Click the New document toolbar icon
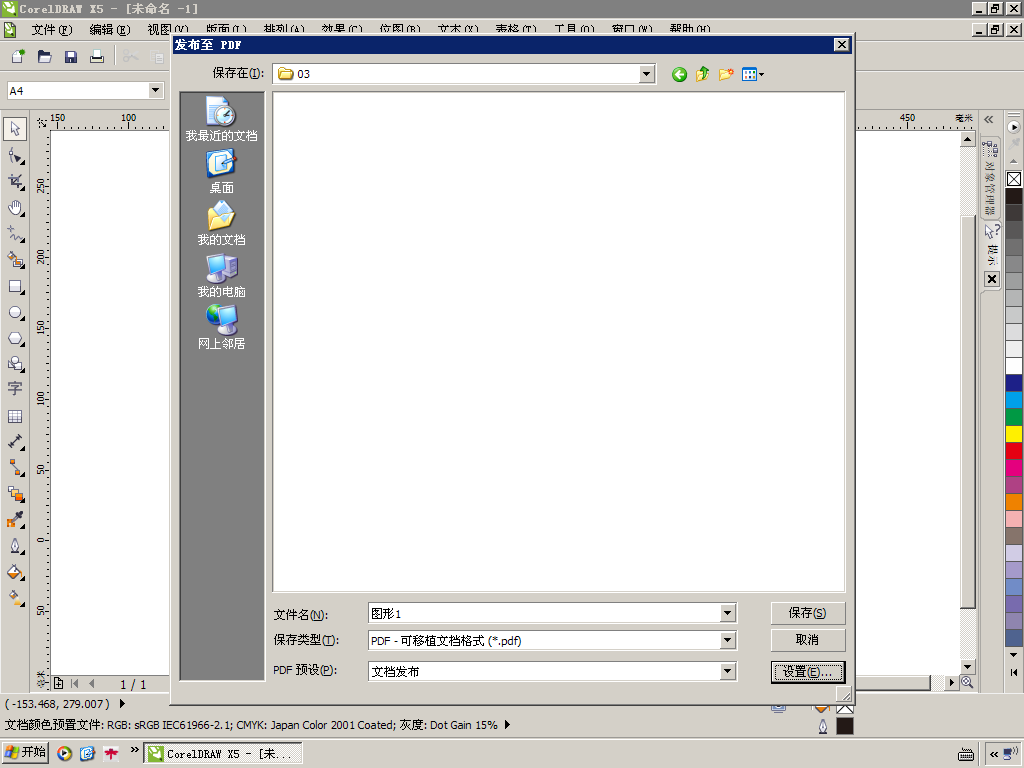This screenshot has height=768, width=1024. point(18,57)
